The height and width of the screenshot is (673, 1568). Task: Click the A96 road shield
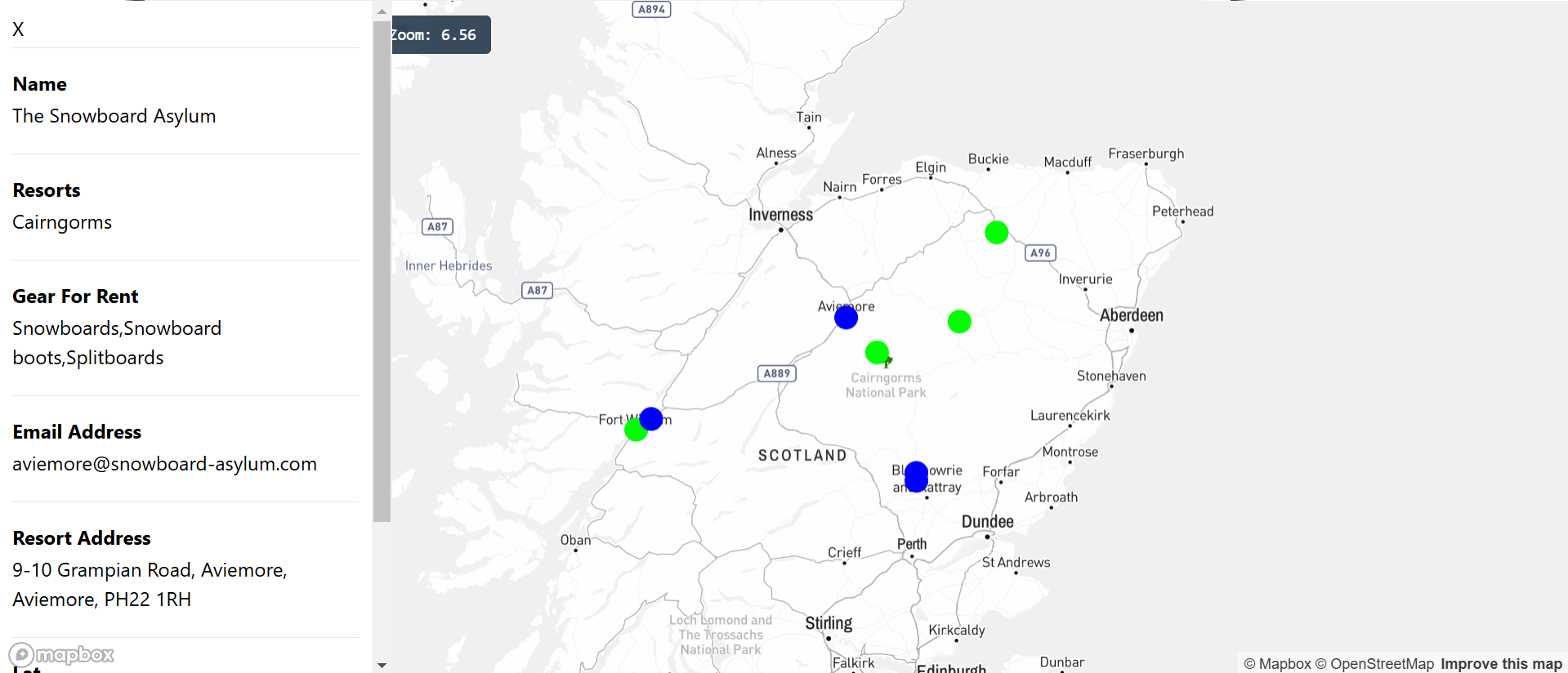click(1040, 253)
